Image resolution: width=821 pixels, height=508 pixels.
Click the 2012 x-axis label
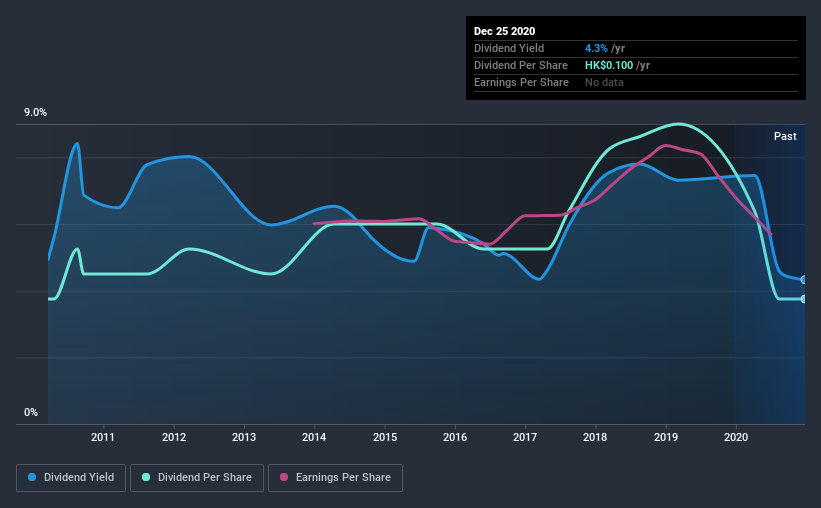tap(174, 437)
